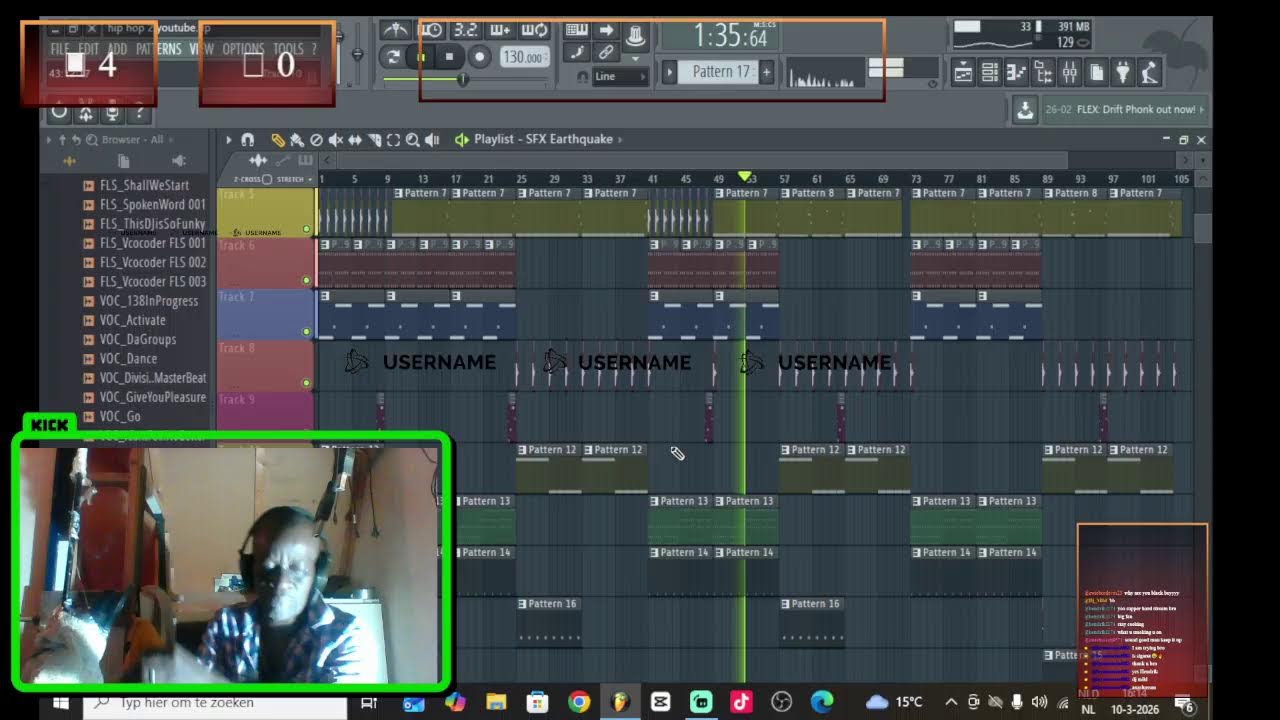1280x720 pixels.
Task: Select VOC_Activate in the browser
Action: (x=132, y=320)
